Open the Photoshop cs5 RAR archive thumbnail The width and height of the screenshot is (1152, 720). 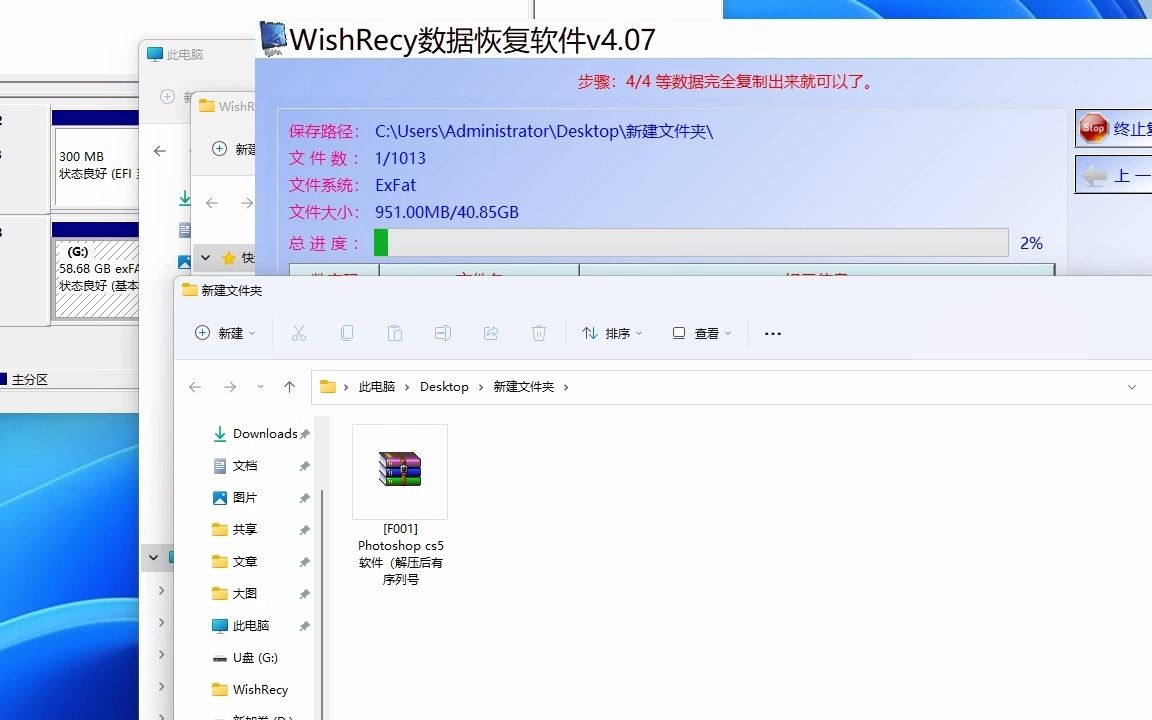(400, 470)
